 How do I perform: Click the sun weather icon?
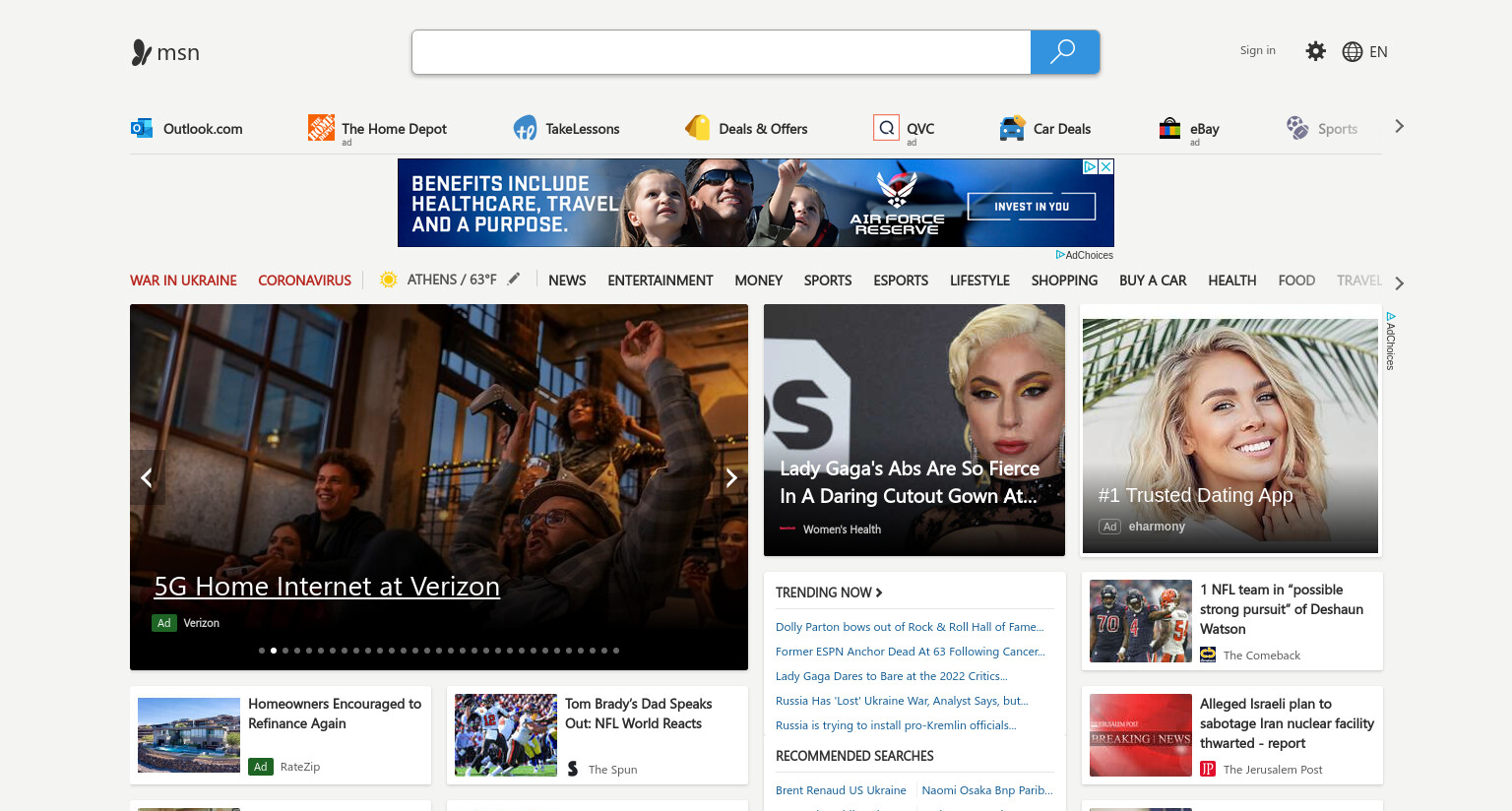389,280
